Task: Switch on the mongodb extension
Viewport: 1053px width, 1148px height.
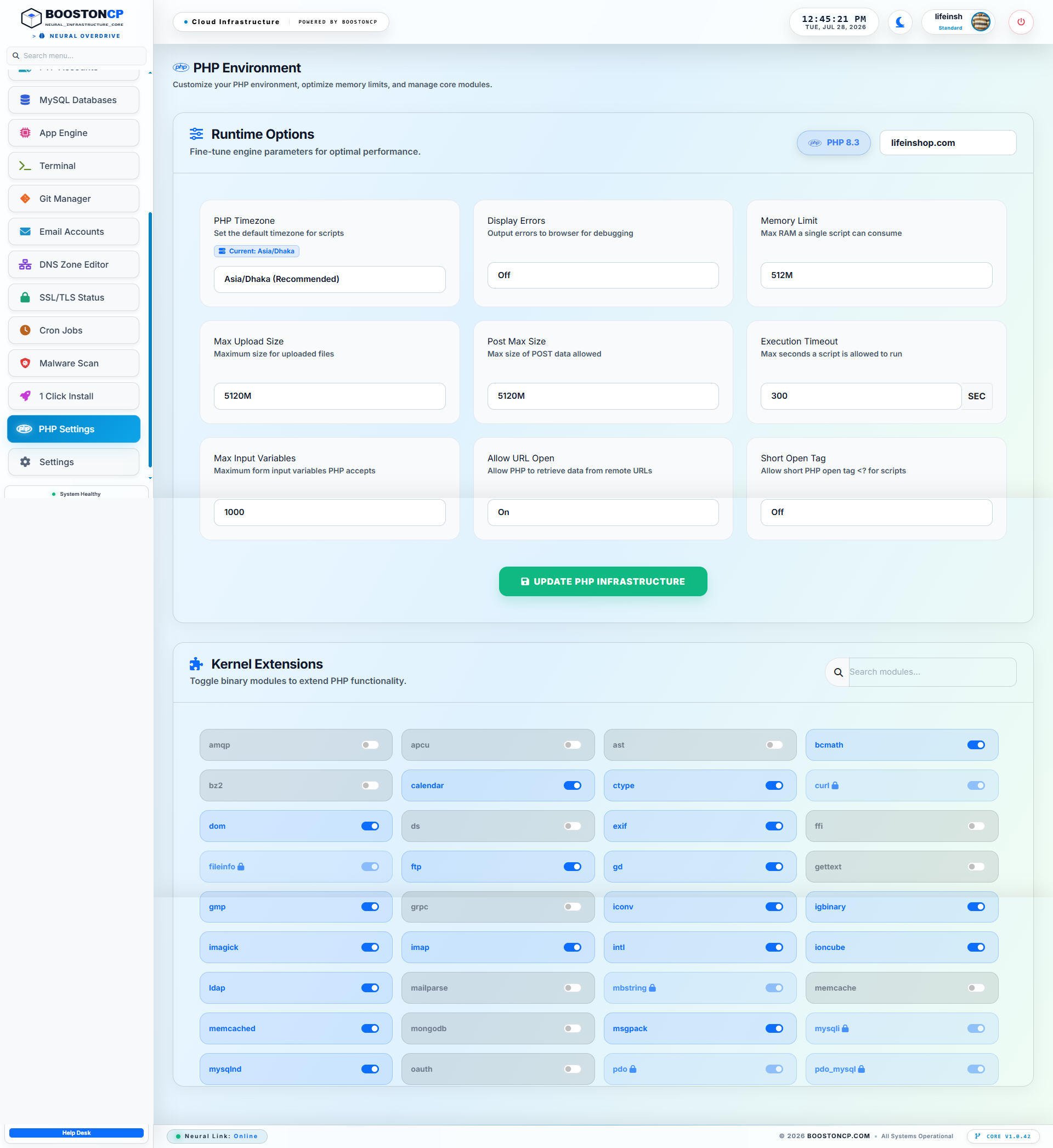Action: 573,1028
